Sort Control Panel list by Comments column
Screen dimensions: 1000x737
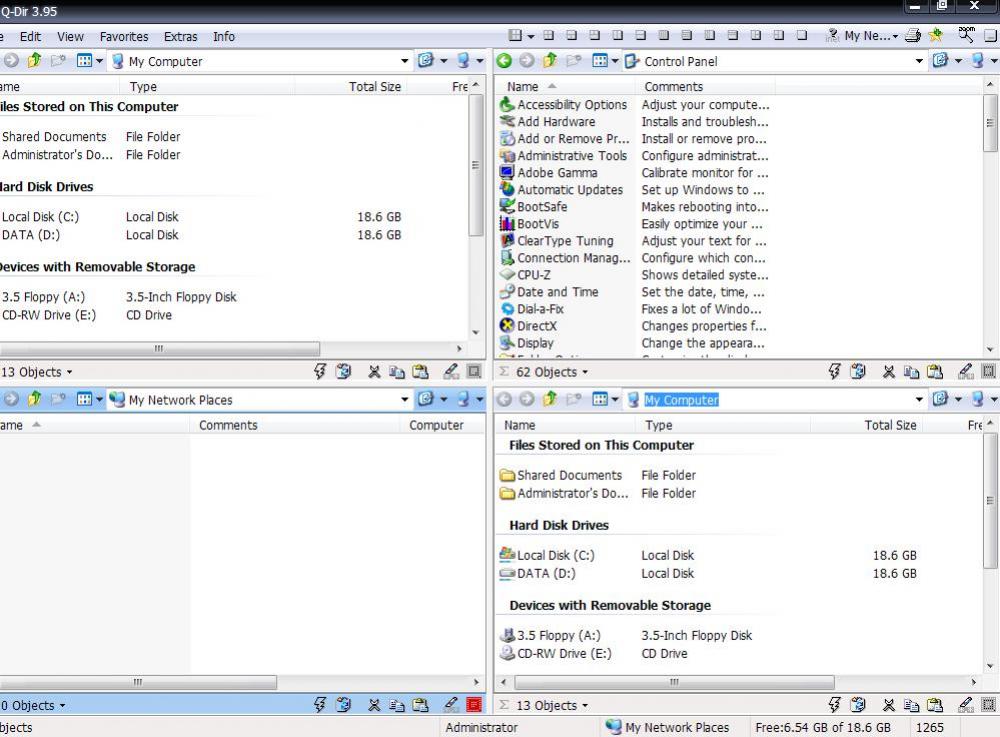(x=673, y=87)
